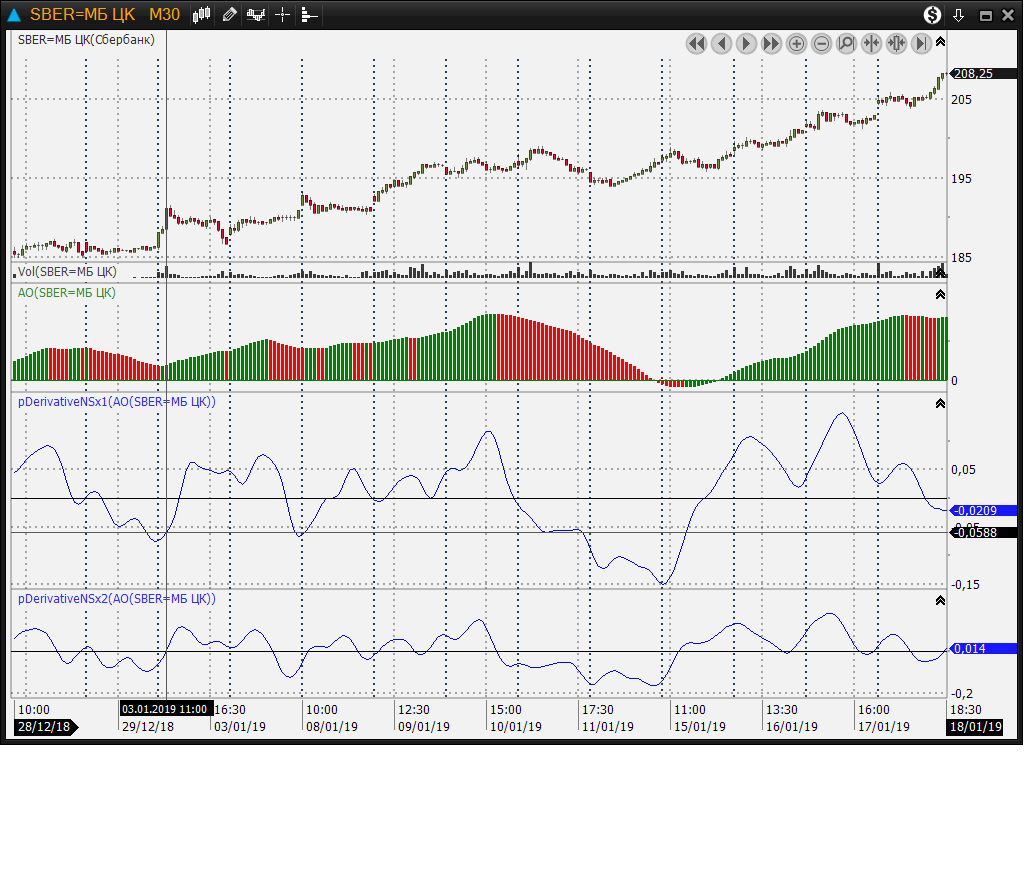Select the pencil drawing tool

pyautogui.click(x=229, y=15)
